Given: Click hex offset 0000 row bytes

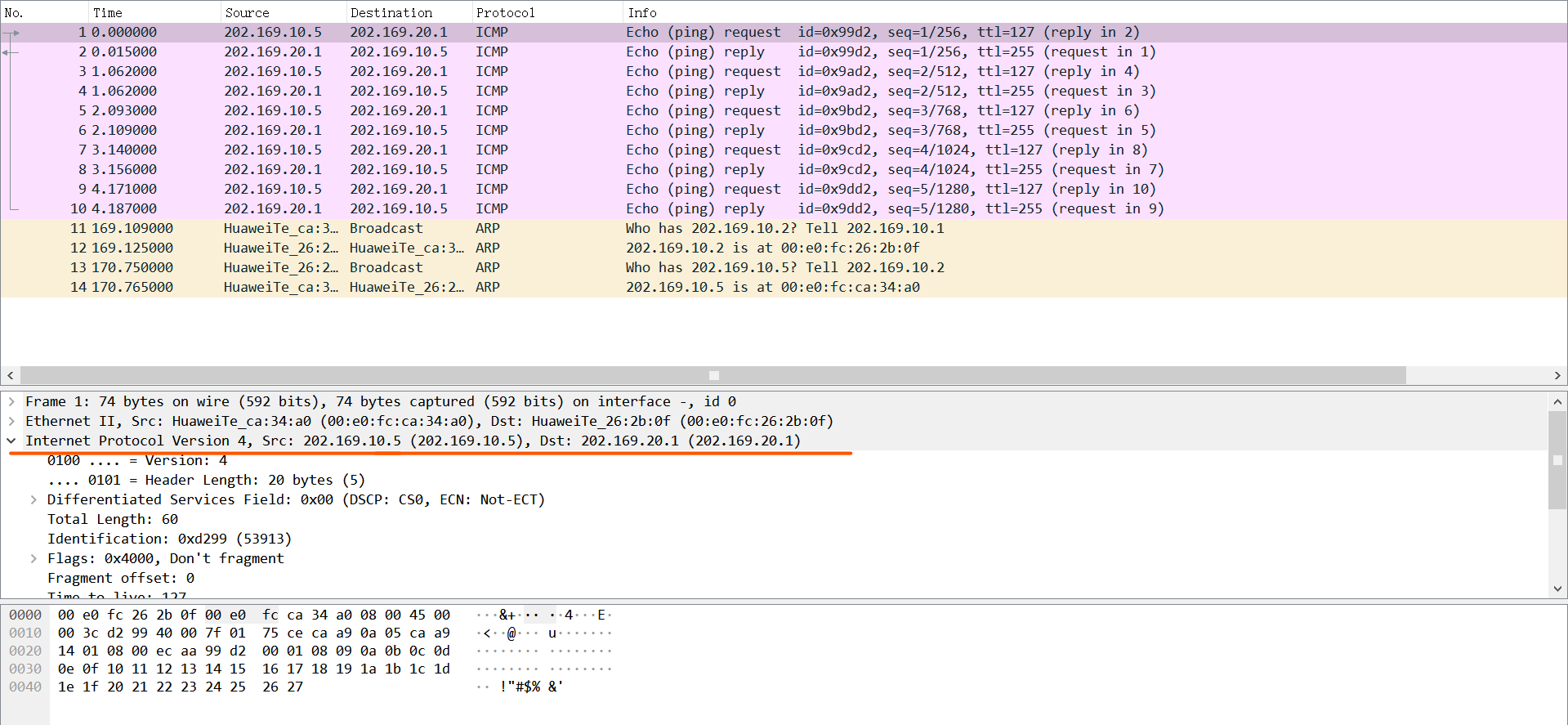Looking at the screenshot, I should tap(253, 615).
